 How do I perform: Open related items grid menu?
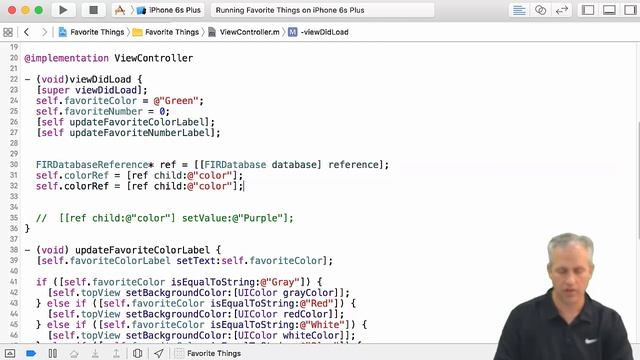click(x=8, y=32)
